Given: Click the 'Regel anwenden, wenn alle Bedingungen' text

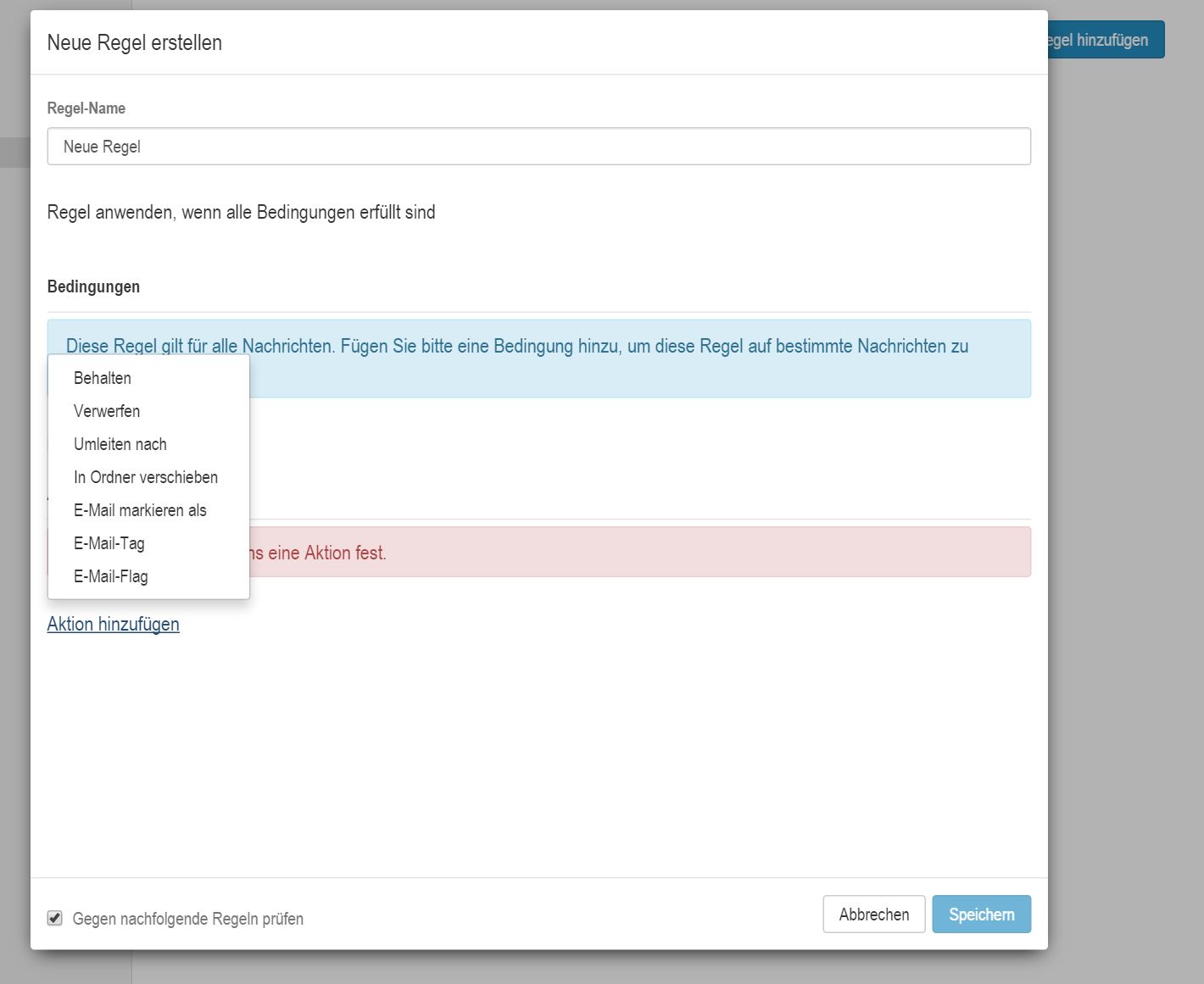Looking at the screenshot, I should tap(241, 212).
